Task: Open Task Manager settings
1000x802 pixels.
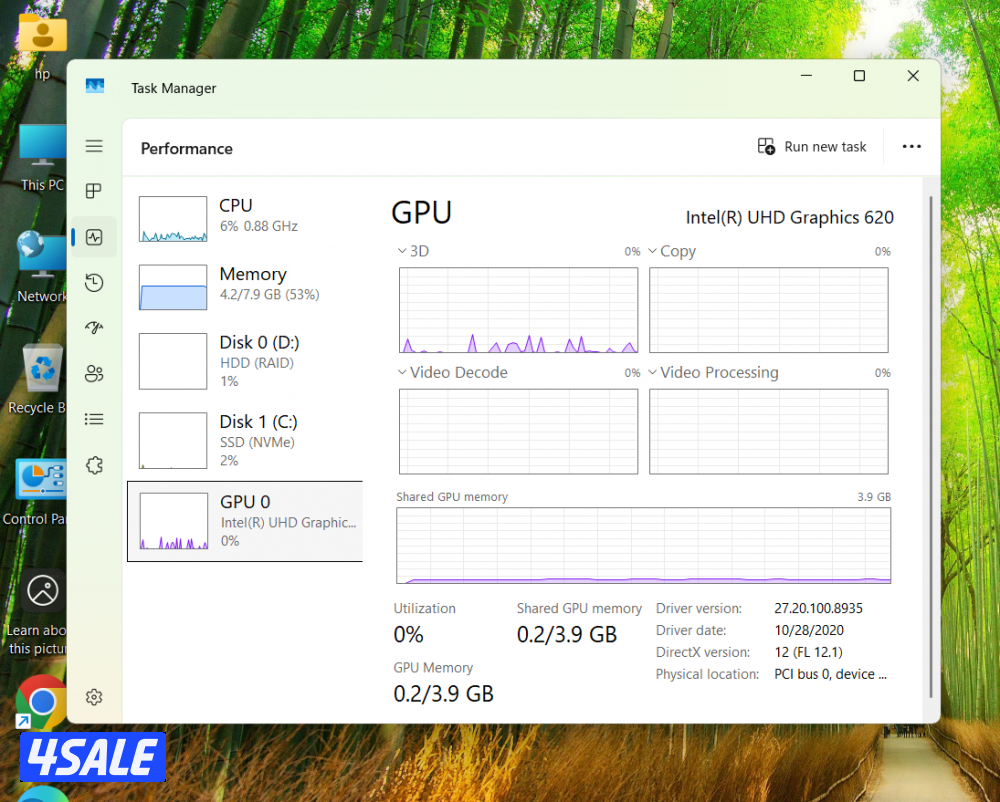Action: pos(94,697)
